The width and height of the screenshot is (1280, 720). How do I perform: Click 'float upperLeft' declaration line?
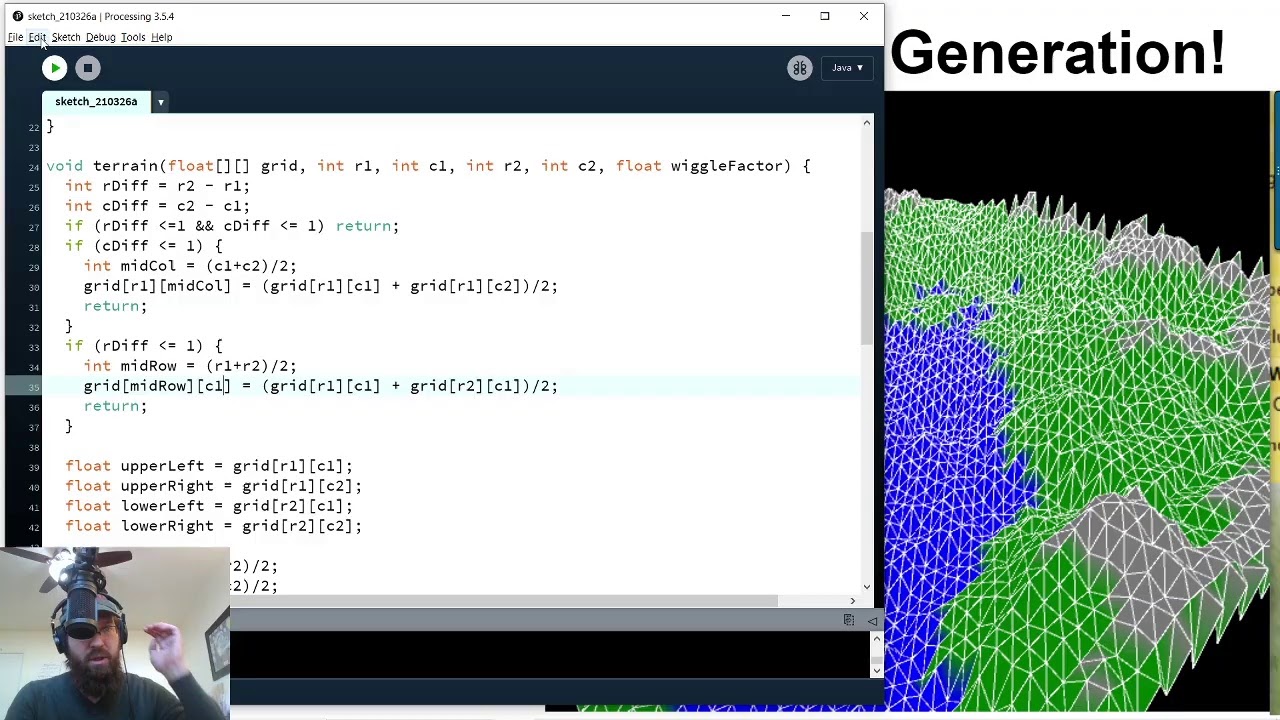(209, 466)
